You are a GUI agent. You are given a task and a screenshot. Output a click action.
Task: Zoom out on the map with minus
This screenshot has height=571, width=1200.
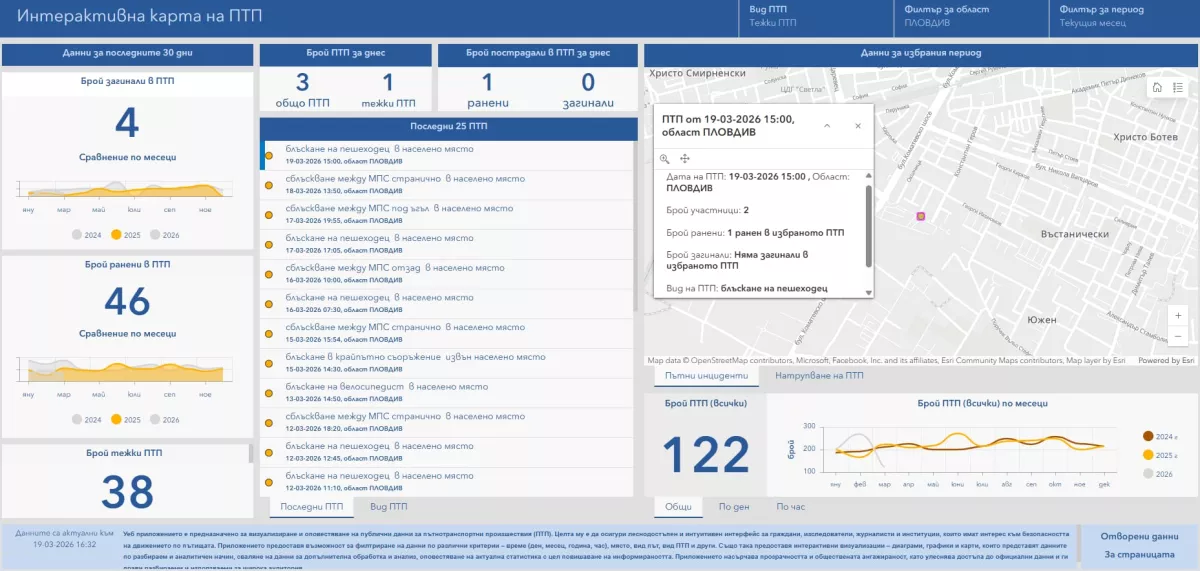pos(1178,336)
